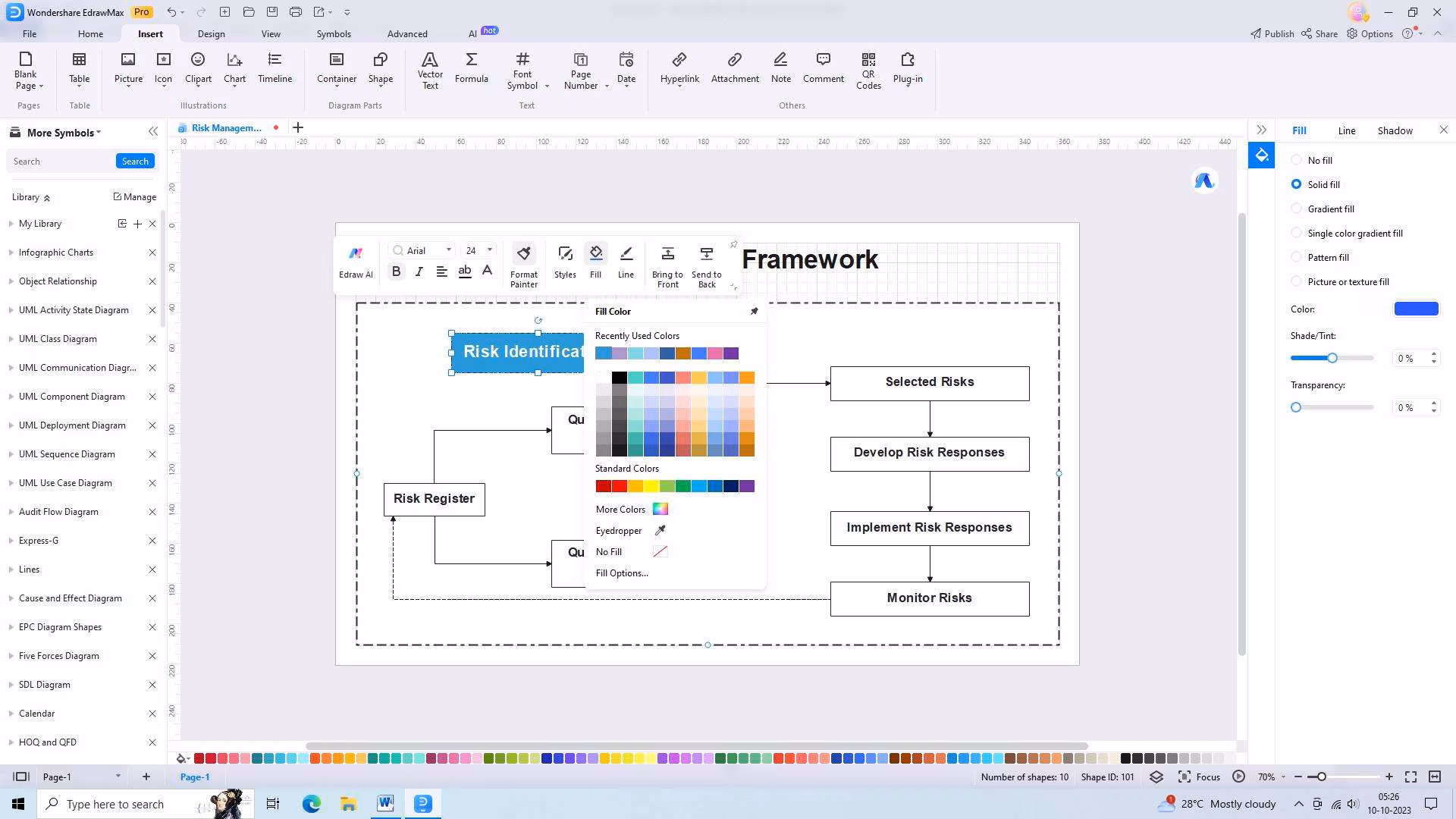Click the blue Color swatch in Fill panel
Screen dimensions: 1456x819
coord(1416,309)
